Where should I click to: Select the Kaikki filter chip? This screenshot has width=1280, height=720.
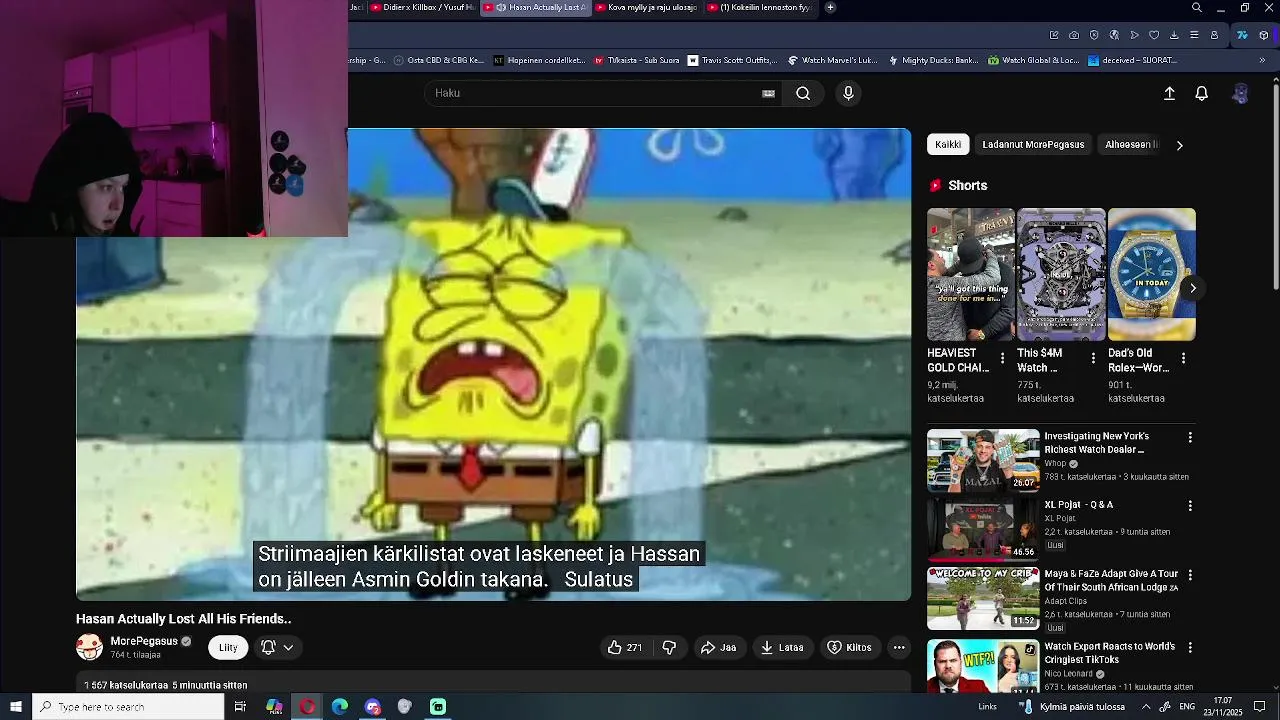948,145
